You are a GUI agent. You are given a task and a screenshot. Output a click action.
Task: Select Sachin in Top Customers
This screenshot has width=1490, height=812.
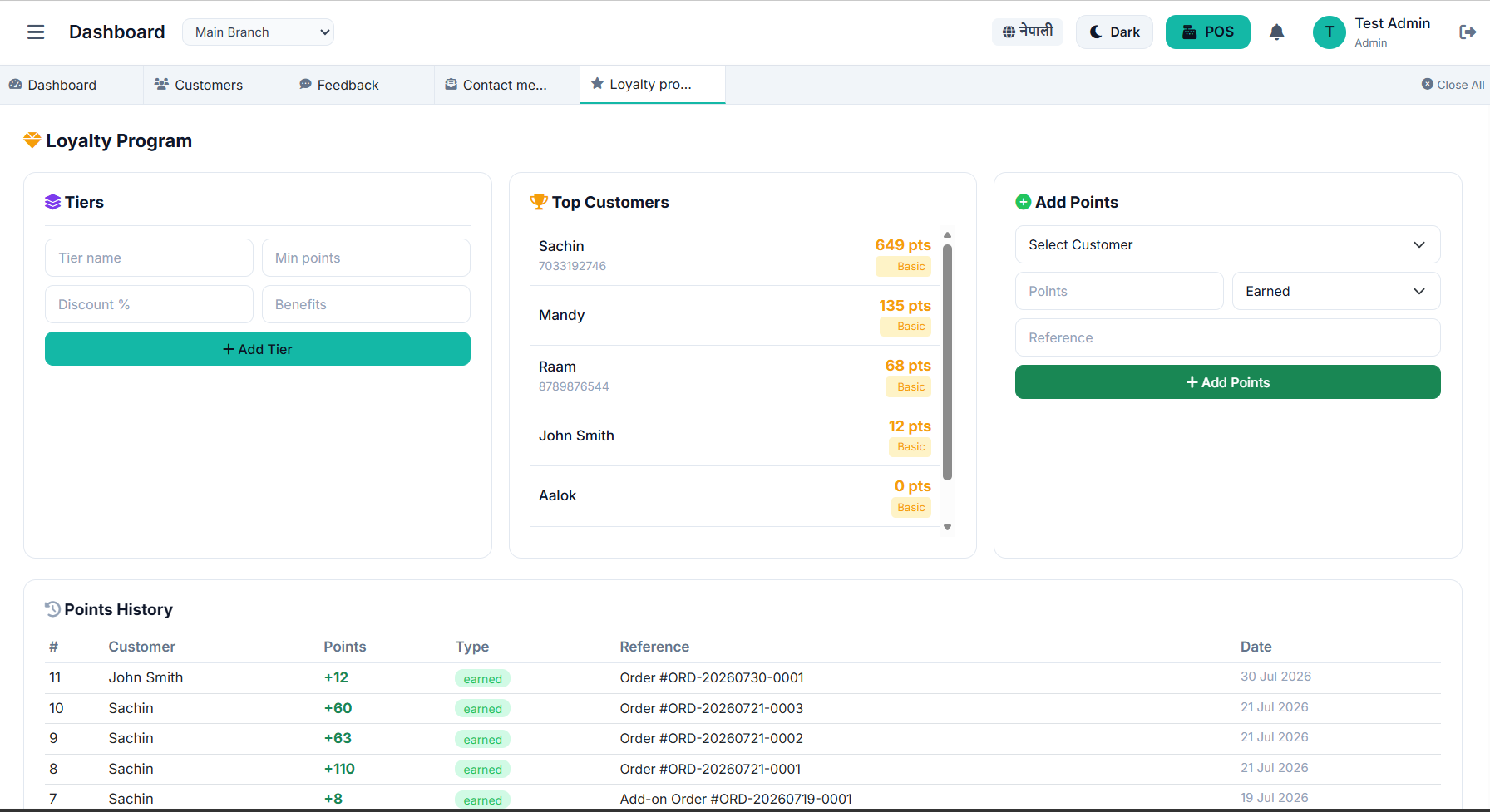tap(735, 255)
